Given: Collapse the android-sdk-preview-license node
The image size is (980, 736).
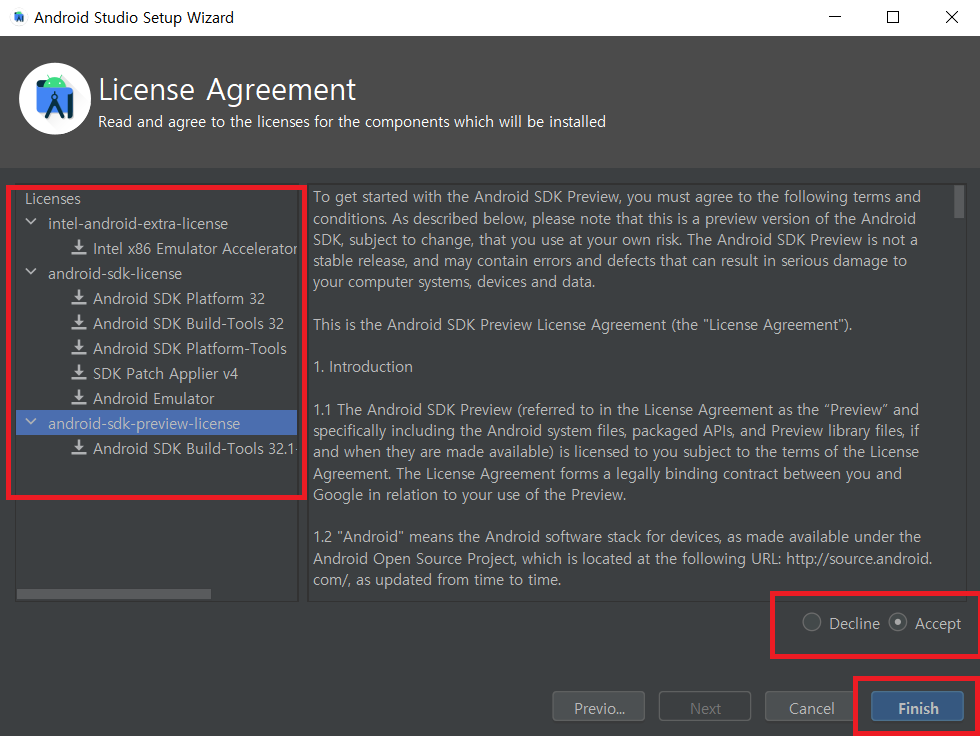Looking at the screenshot, I should click(31, 422).
